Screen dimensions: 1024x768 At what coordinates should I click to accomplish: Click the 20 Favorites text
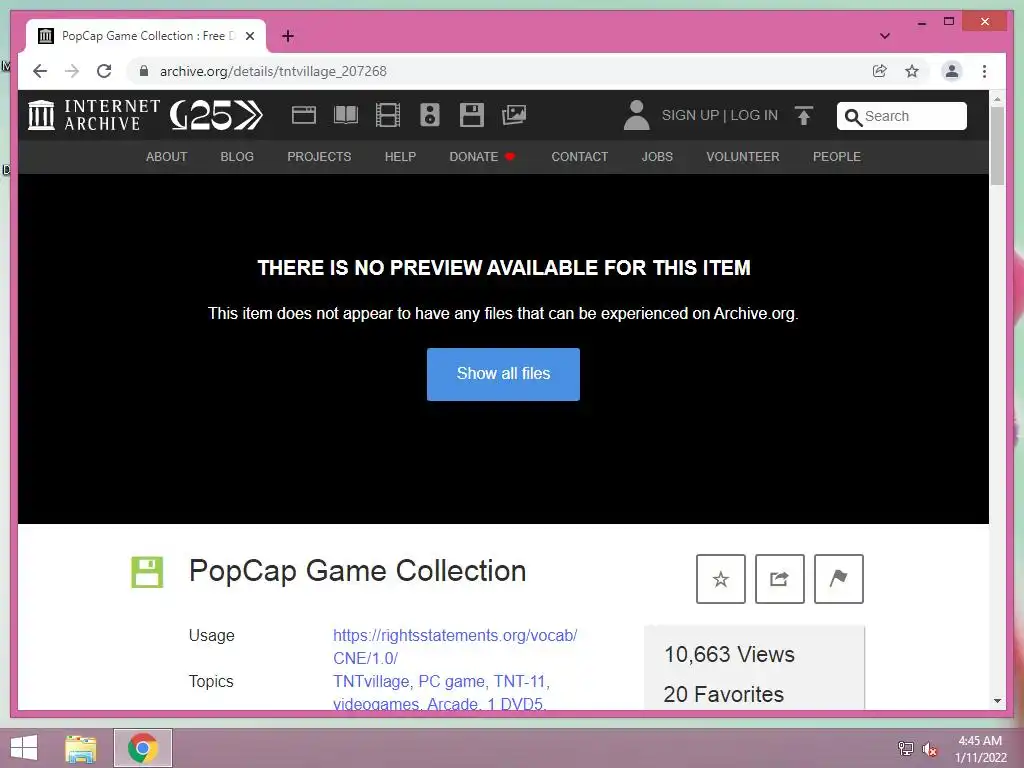[x=724, y=694]
